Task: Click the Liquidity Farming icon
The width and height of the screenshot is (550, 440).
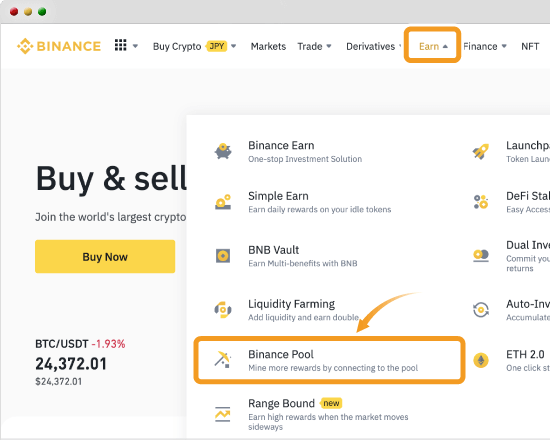Action: 223,310
